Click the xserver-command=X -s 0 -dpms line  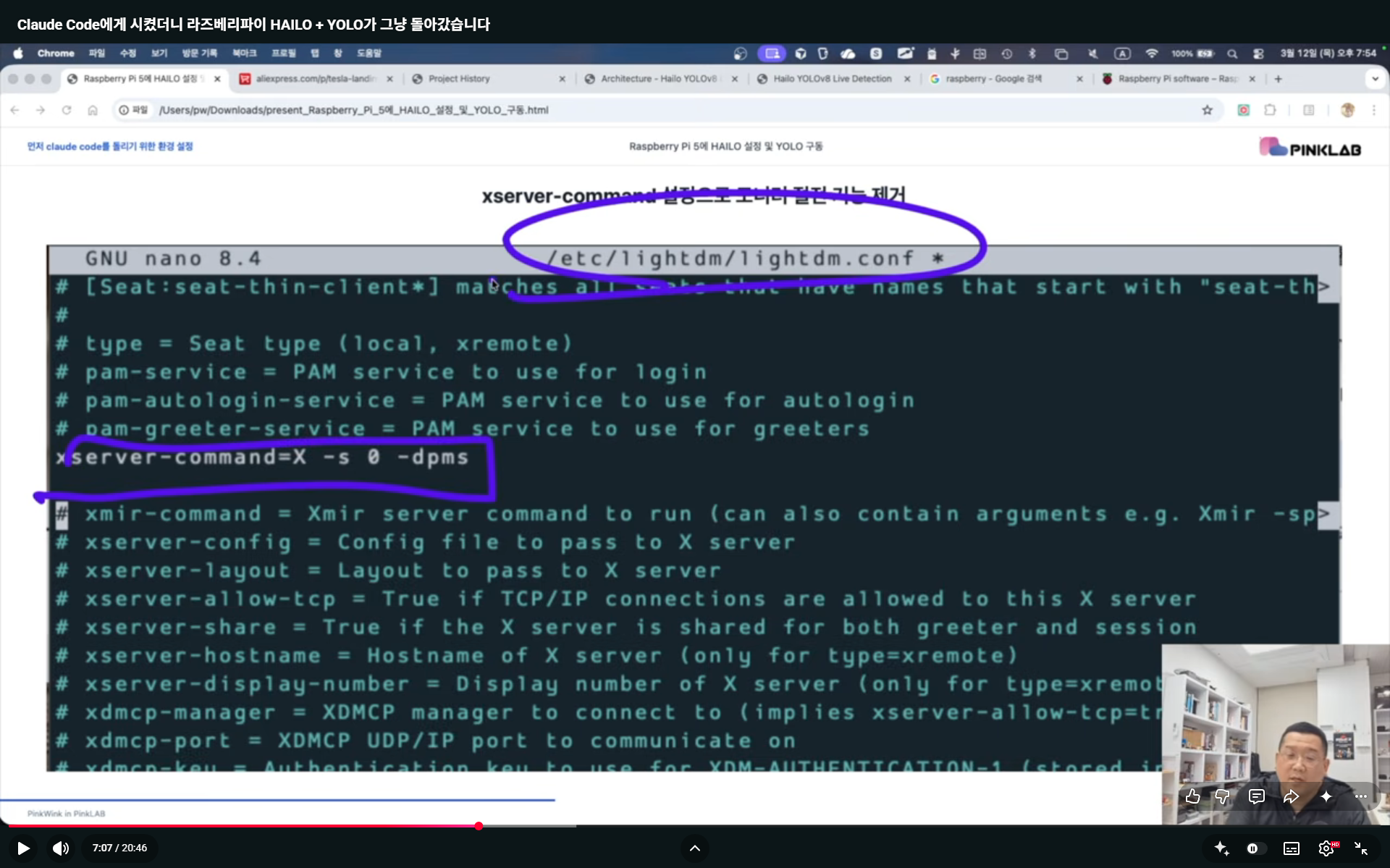pos(262,457)
